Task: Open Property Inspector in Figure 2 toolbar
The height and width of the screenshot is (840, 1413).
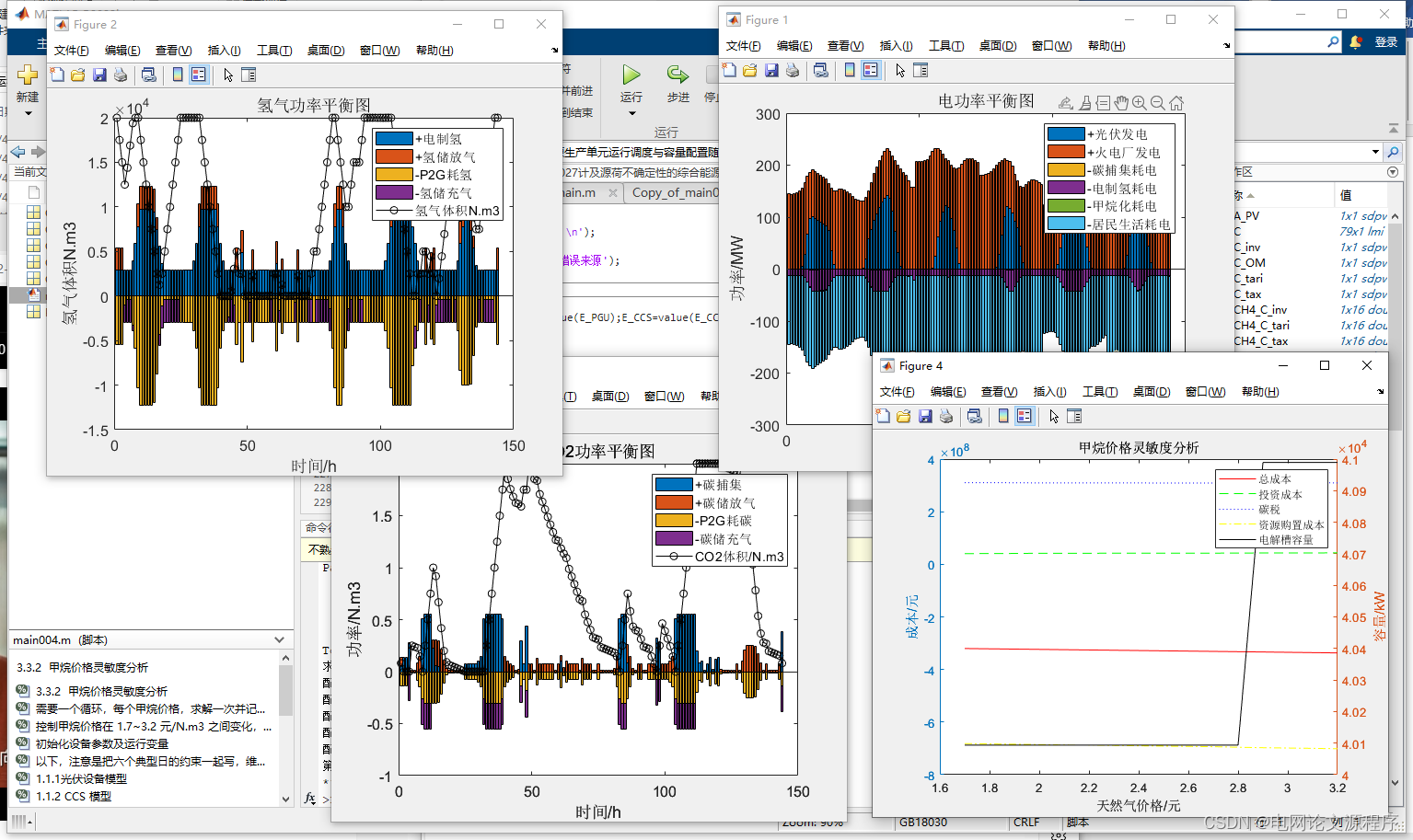Action: [249, 75]
